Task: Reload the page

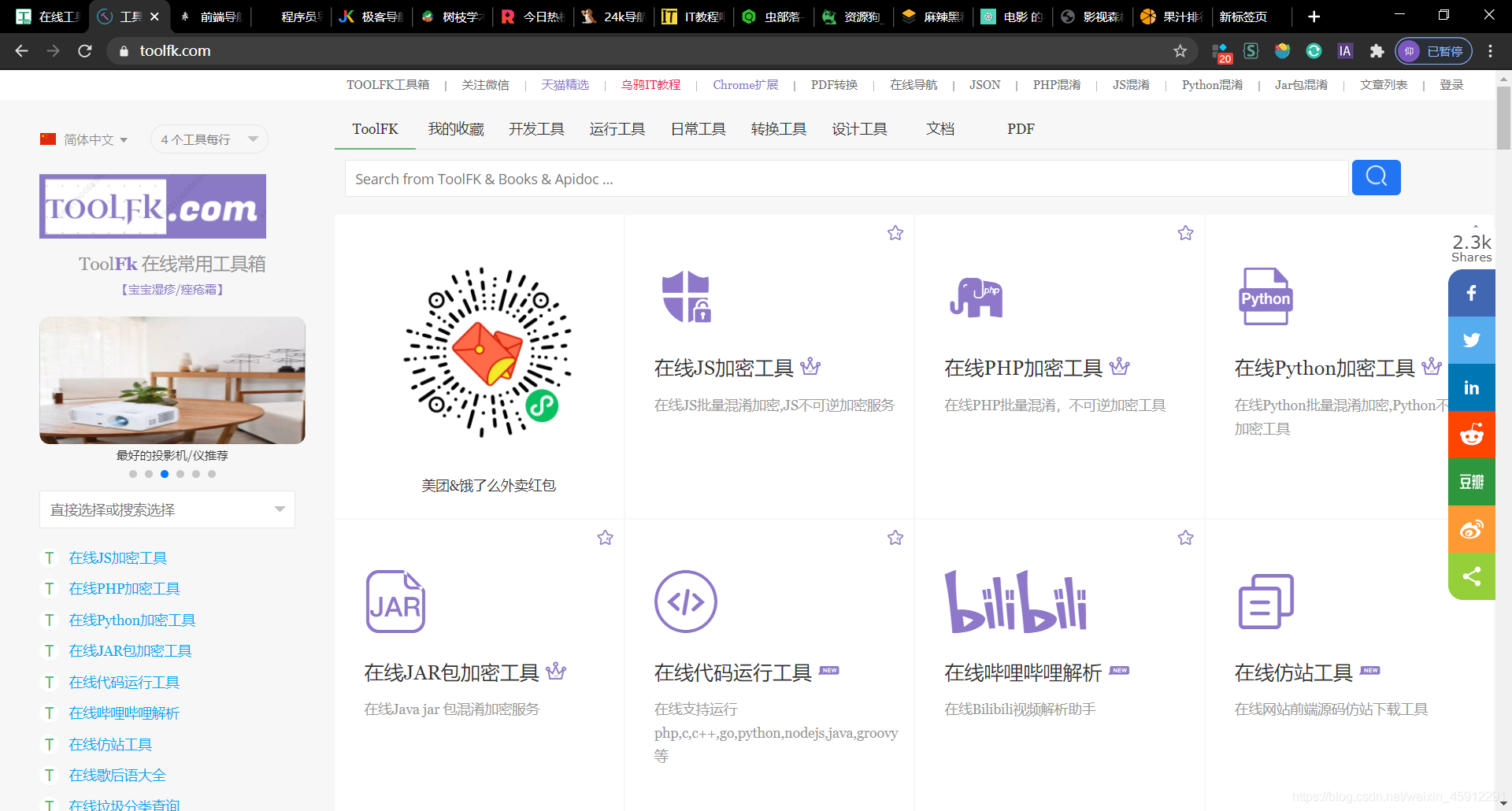Action: pos(85,51)
